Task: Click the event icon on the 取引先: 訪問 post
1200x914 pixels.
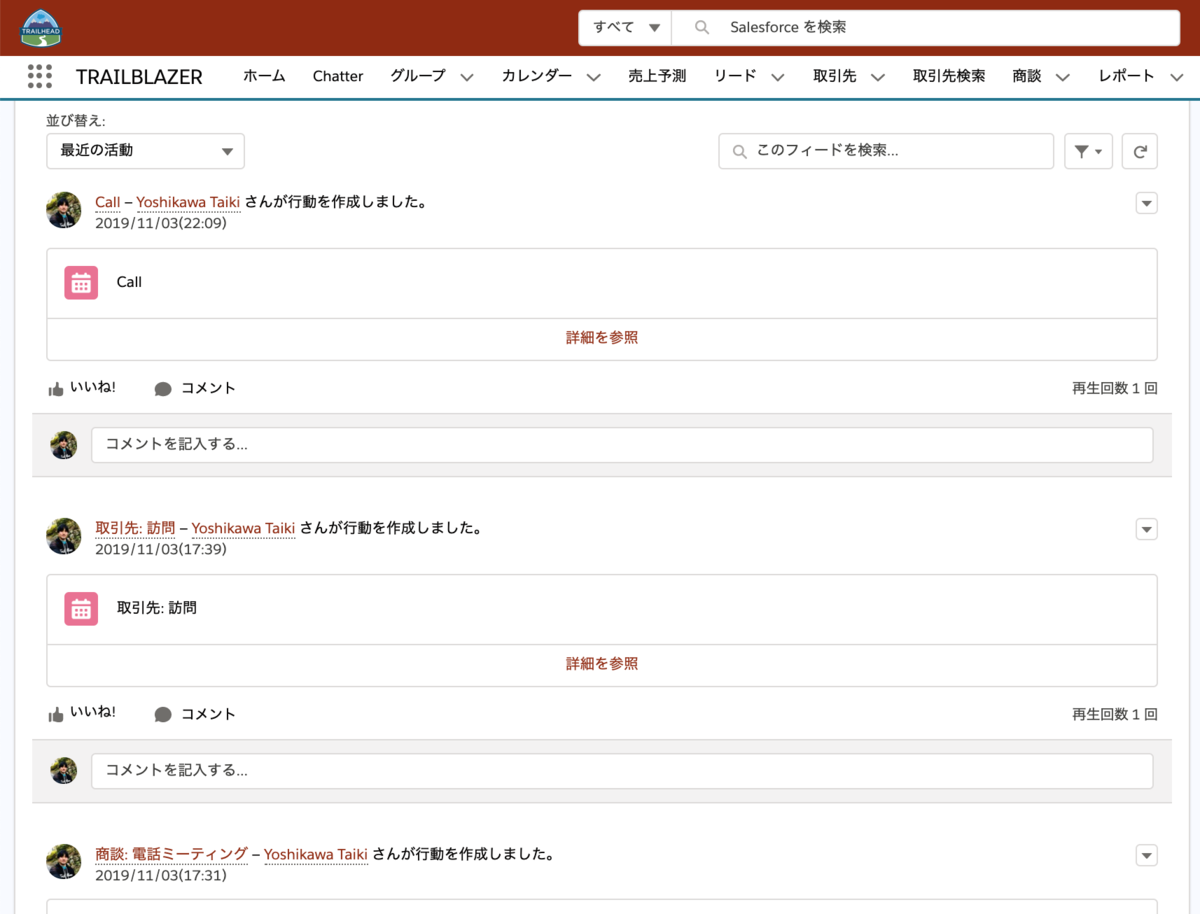Action: coord(80,608)
